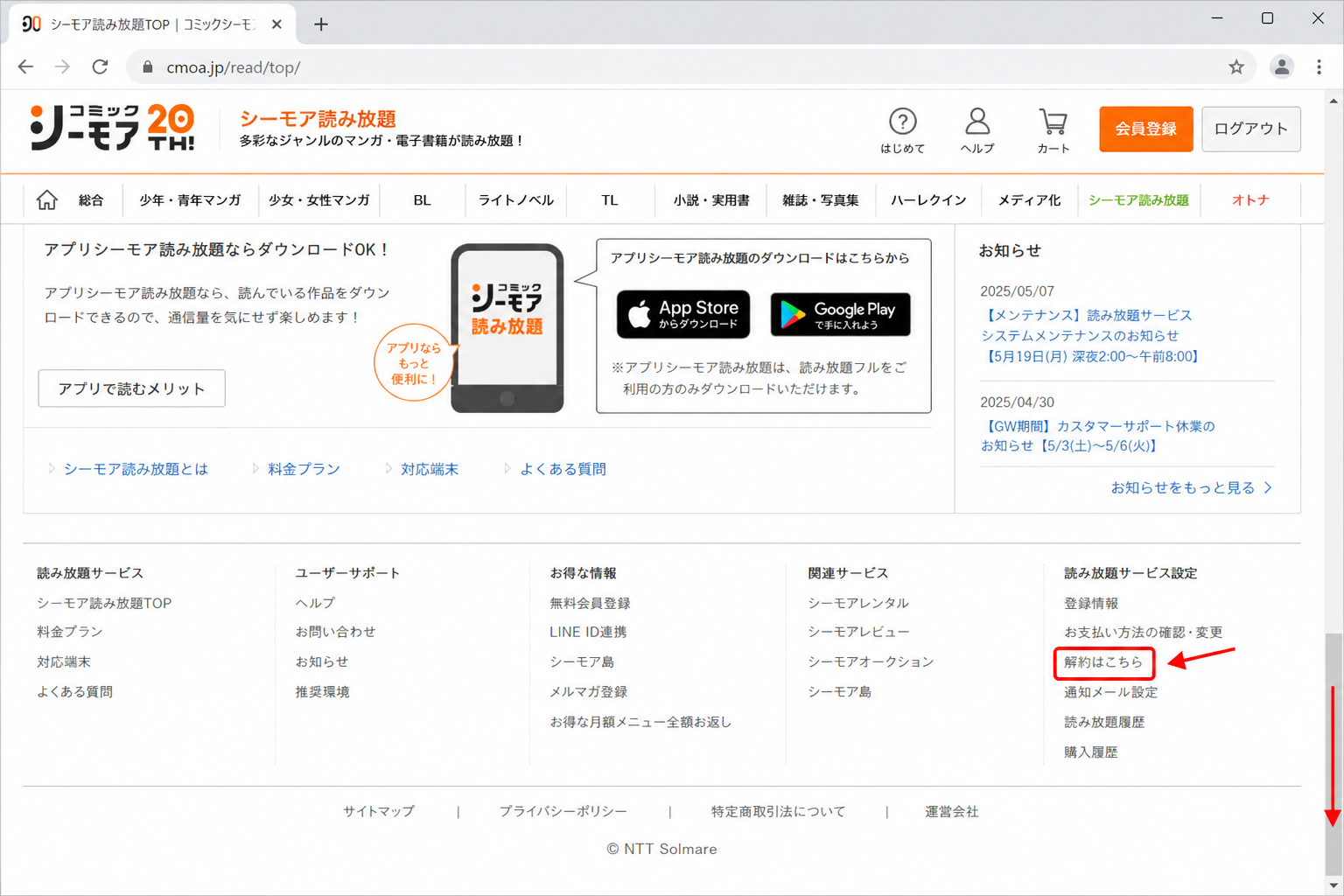Viewport: 1344px width, 896px height.
Task: Open 特定商取引法について footer link
Action: tap(778, 811)
